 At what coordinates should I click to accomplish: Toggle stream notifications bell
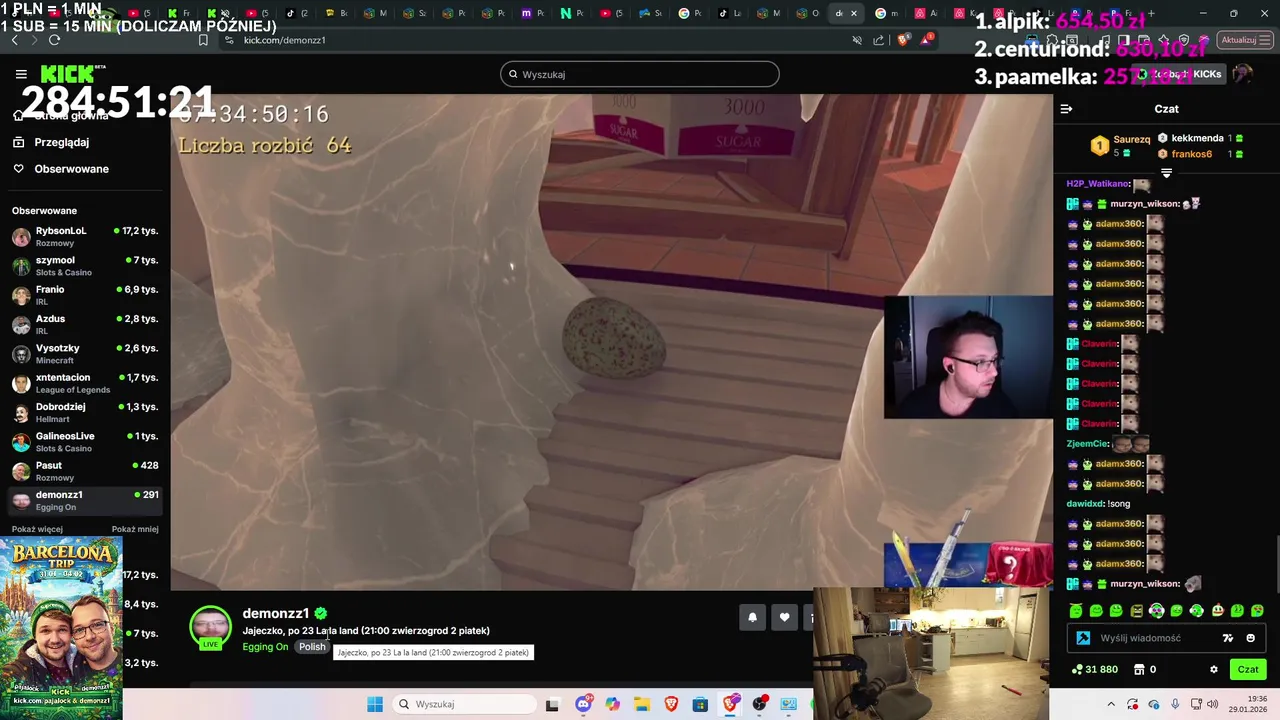coord(753,617)
